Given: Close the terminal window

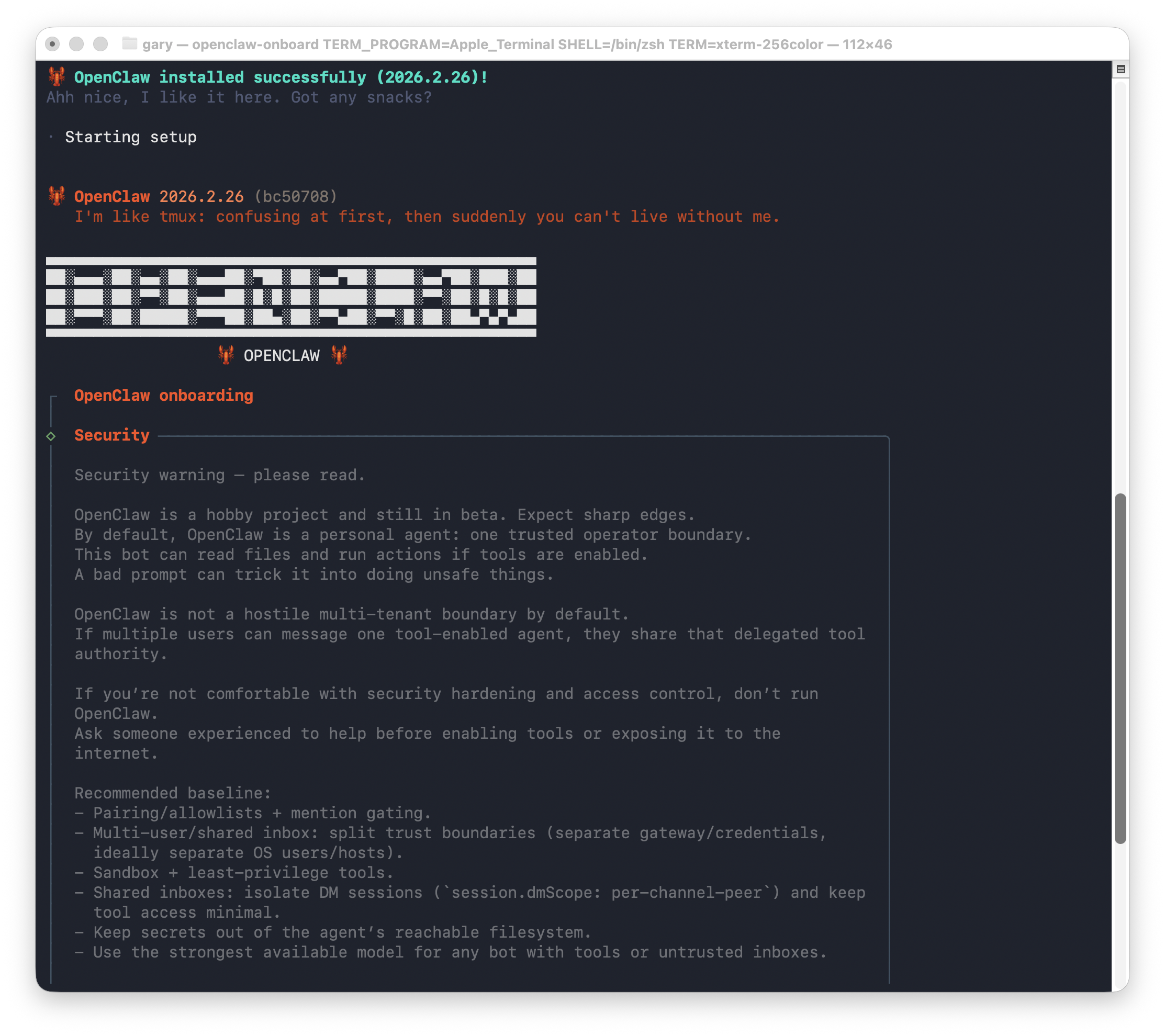Looking at the screenshot, I should 52,44.
